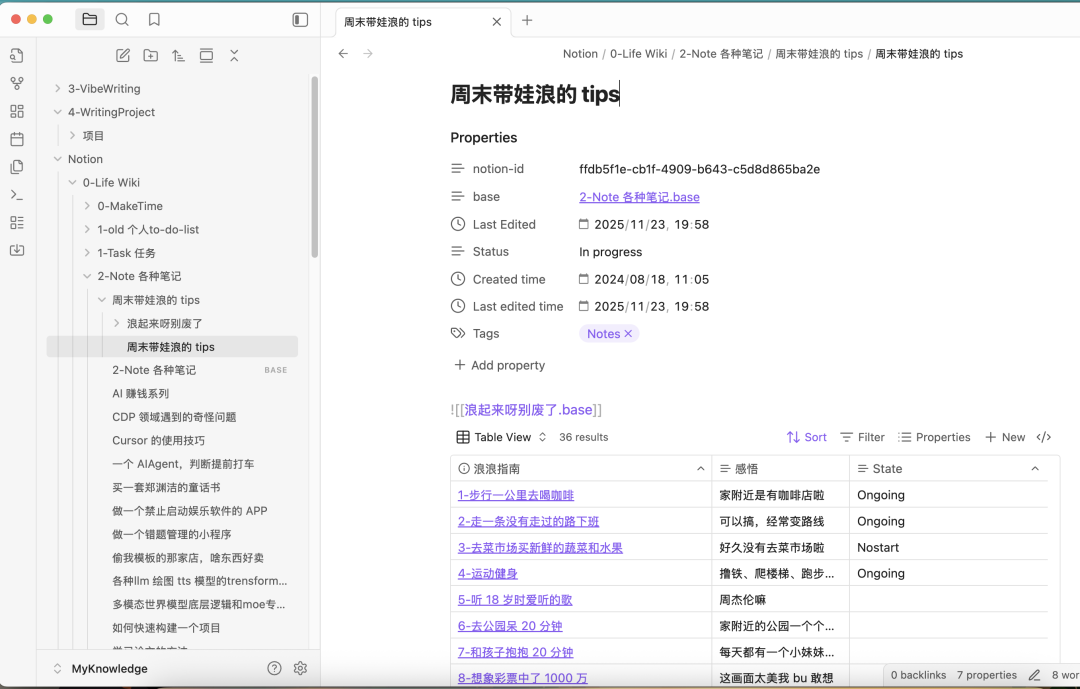Open the search panel in sidebar
This screenshot has width=1080, height=689.
click(122, 20)
